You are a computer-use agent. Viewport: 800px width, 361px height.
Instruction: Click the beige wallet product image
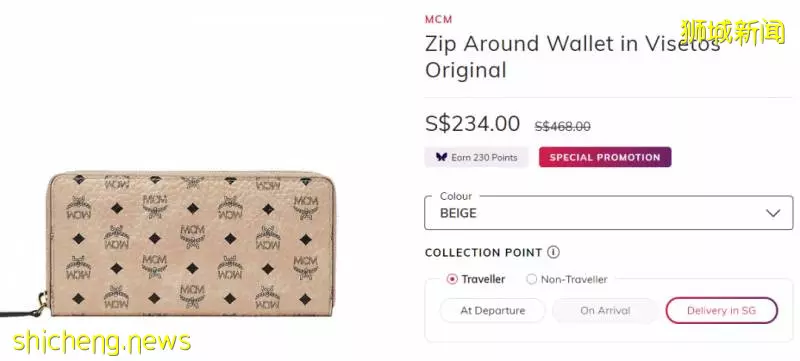tap(190, 244)
